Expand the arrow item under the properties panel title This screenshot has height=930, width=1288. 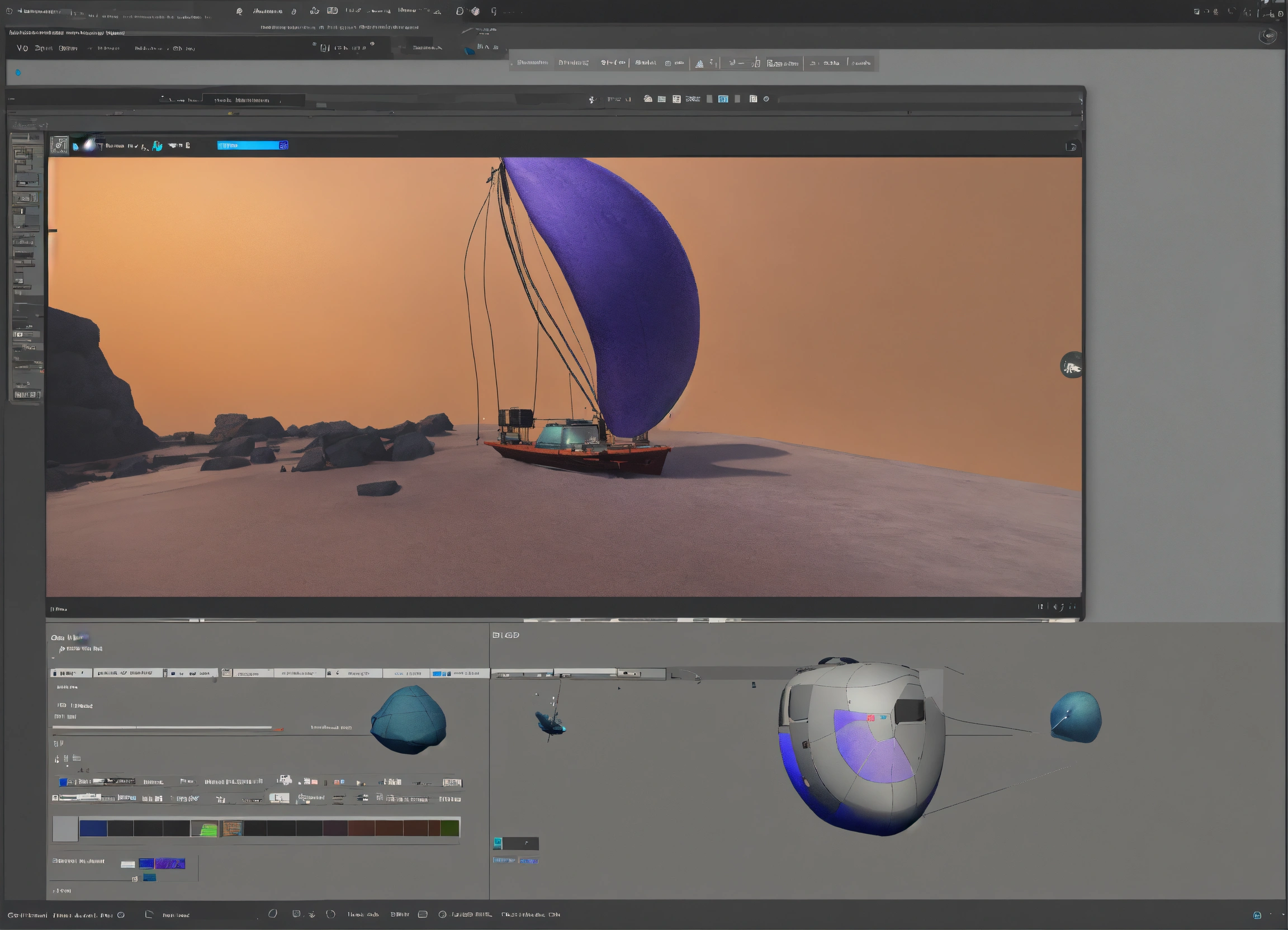(61, 649)
